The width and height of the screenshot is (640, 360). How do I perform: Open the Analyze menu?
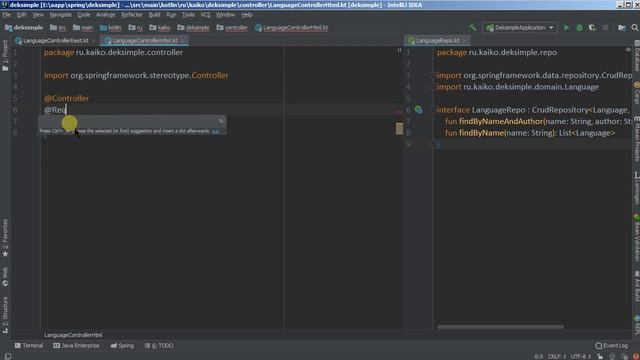(106, 15)
